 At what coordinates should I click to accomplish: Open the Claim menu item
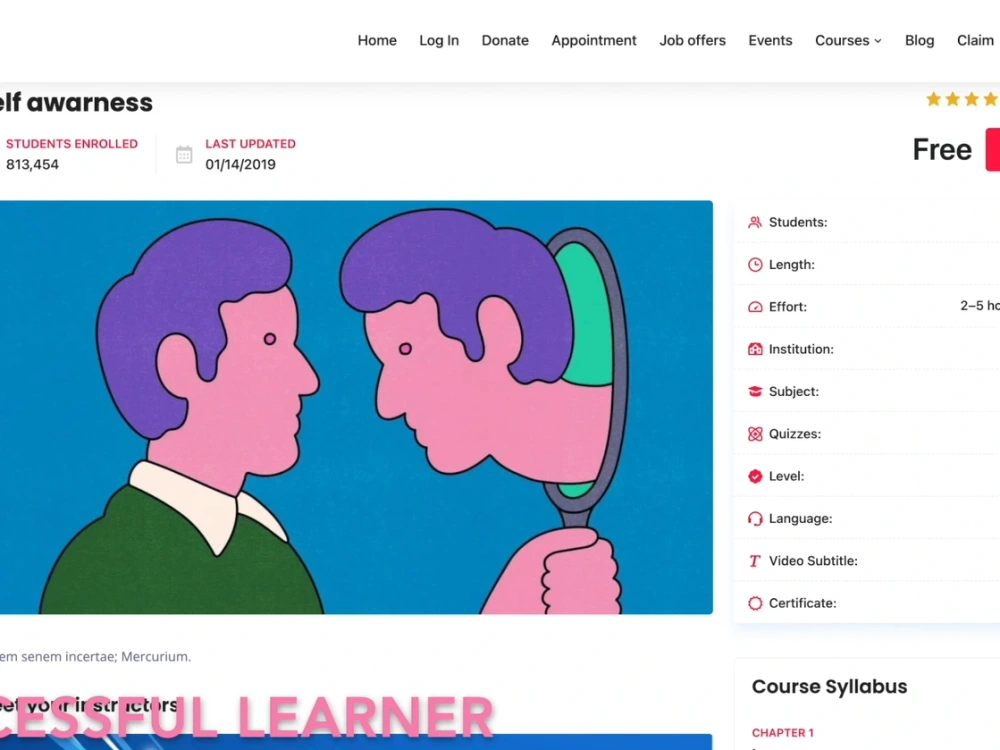point(976,40)
